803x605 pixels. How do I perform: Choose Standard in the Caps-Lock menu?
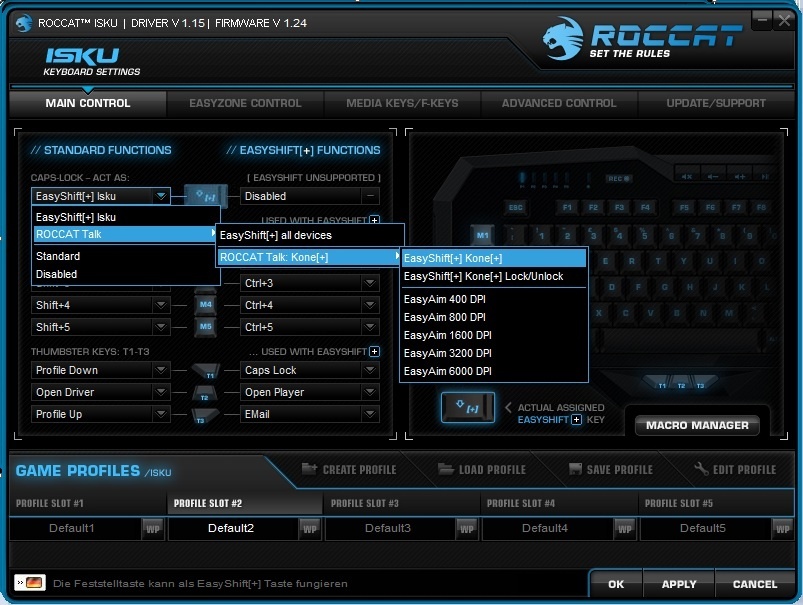click(x=126, y=256)
